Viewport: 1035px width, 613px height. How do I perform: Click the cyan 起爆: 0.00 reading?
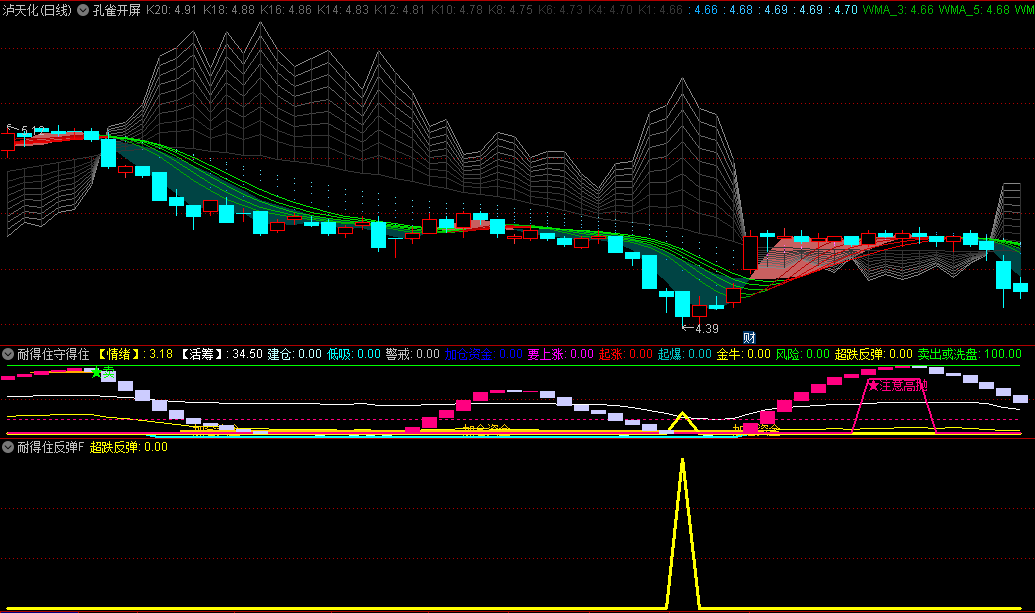(684, 354)
